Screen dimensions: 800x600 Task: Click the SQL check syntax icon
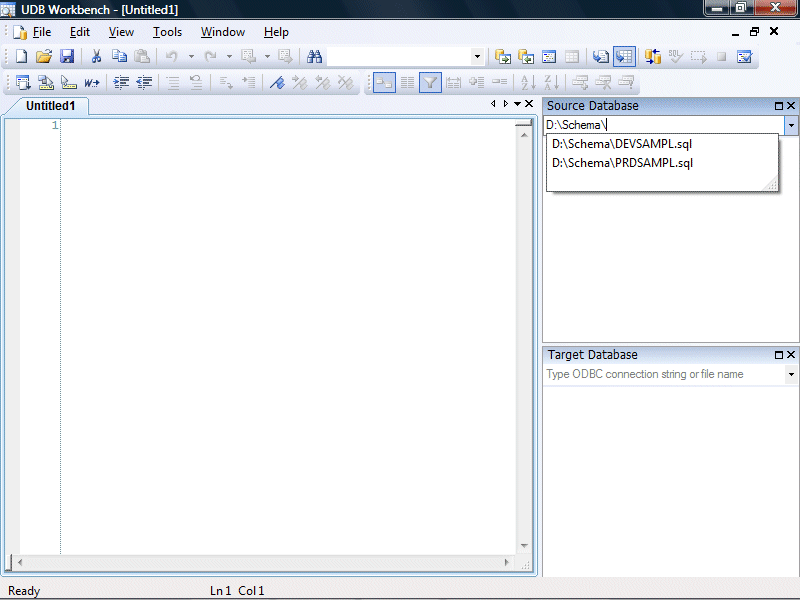point(676,57)
